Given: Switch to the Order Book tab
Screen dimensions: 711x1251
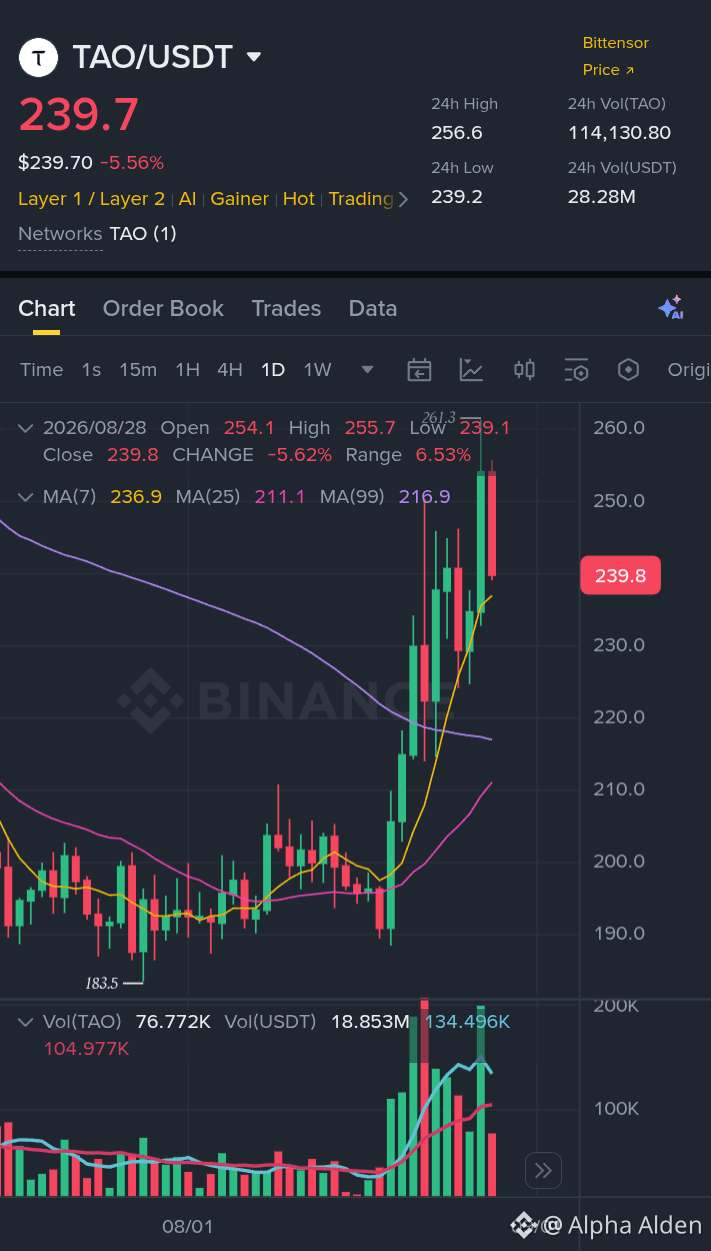Looking at the screenshot, I should tap(163, 308).
